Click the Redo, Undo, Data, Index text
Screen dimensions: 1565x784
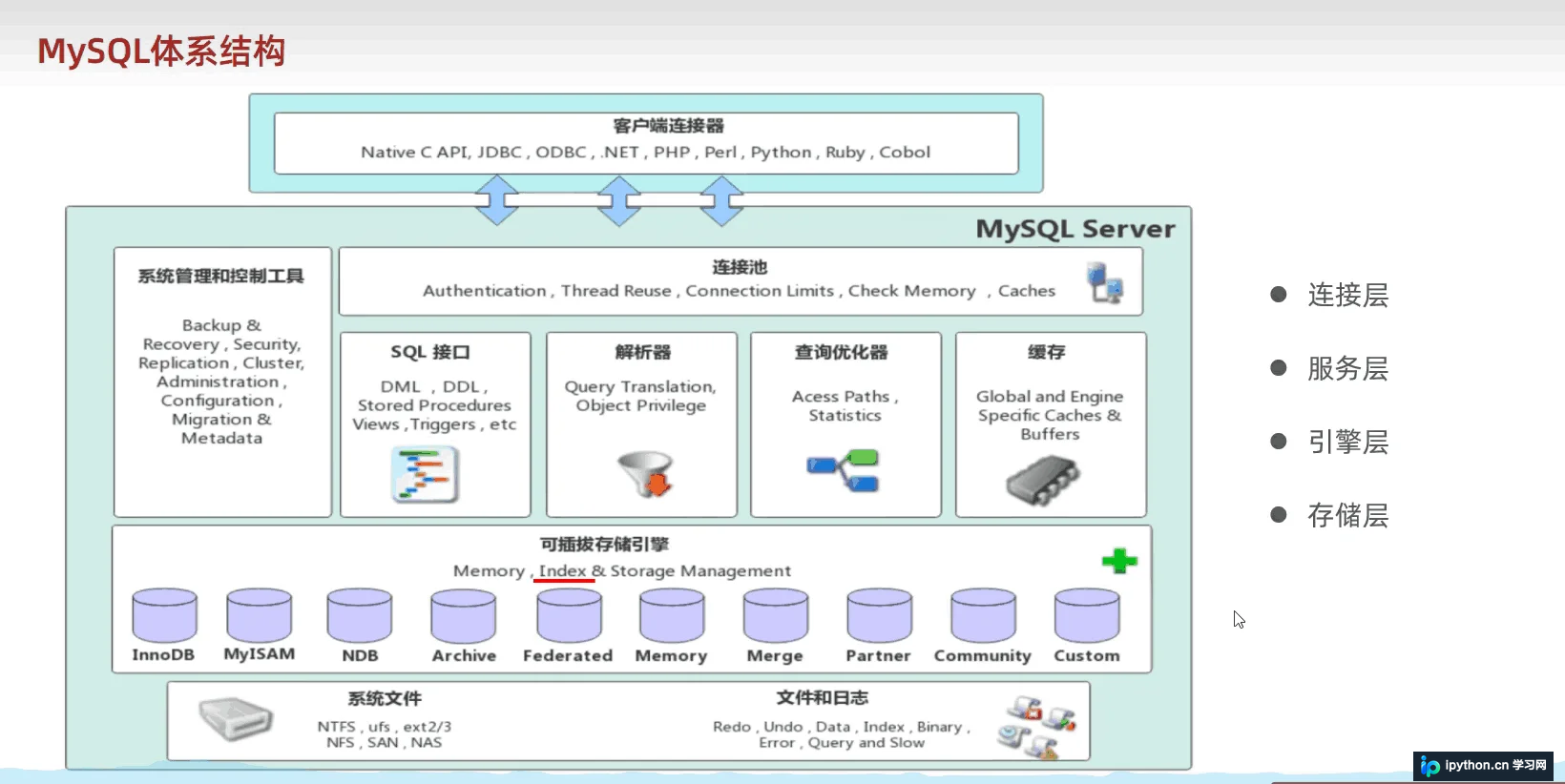point(842,734)
